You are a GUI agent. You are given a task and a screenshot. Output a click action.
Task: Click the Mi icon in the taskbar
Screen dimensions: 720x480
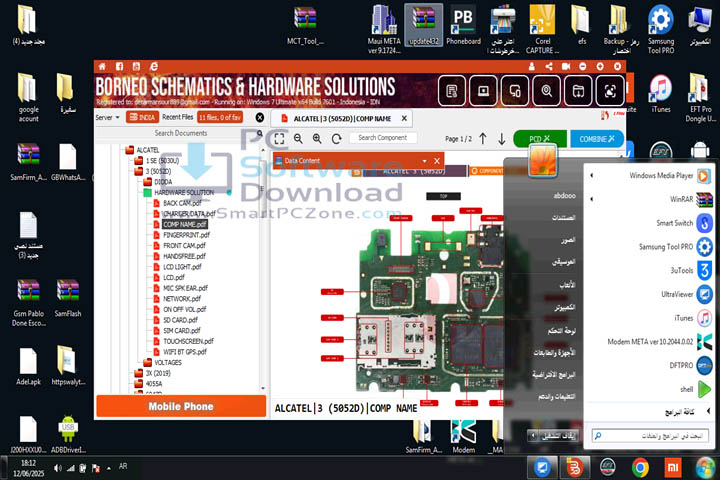[673, 468]
